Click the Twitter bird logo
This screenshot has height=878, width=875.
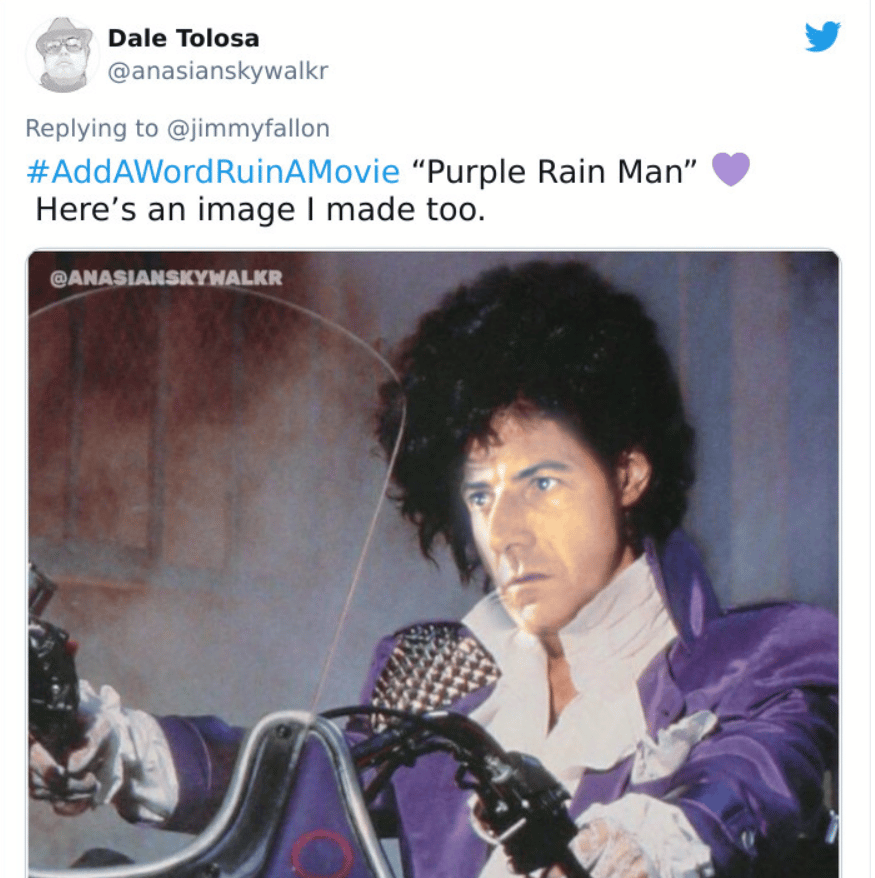pos(822,36)
